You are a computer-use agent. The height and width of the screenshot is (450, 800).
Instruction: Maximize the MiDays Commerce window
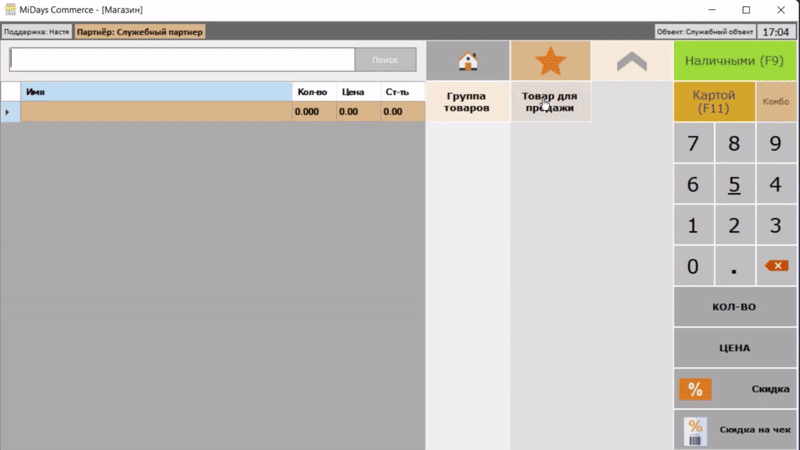746,10
